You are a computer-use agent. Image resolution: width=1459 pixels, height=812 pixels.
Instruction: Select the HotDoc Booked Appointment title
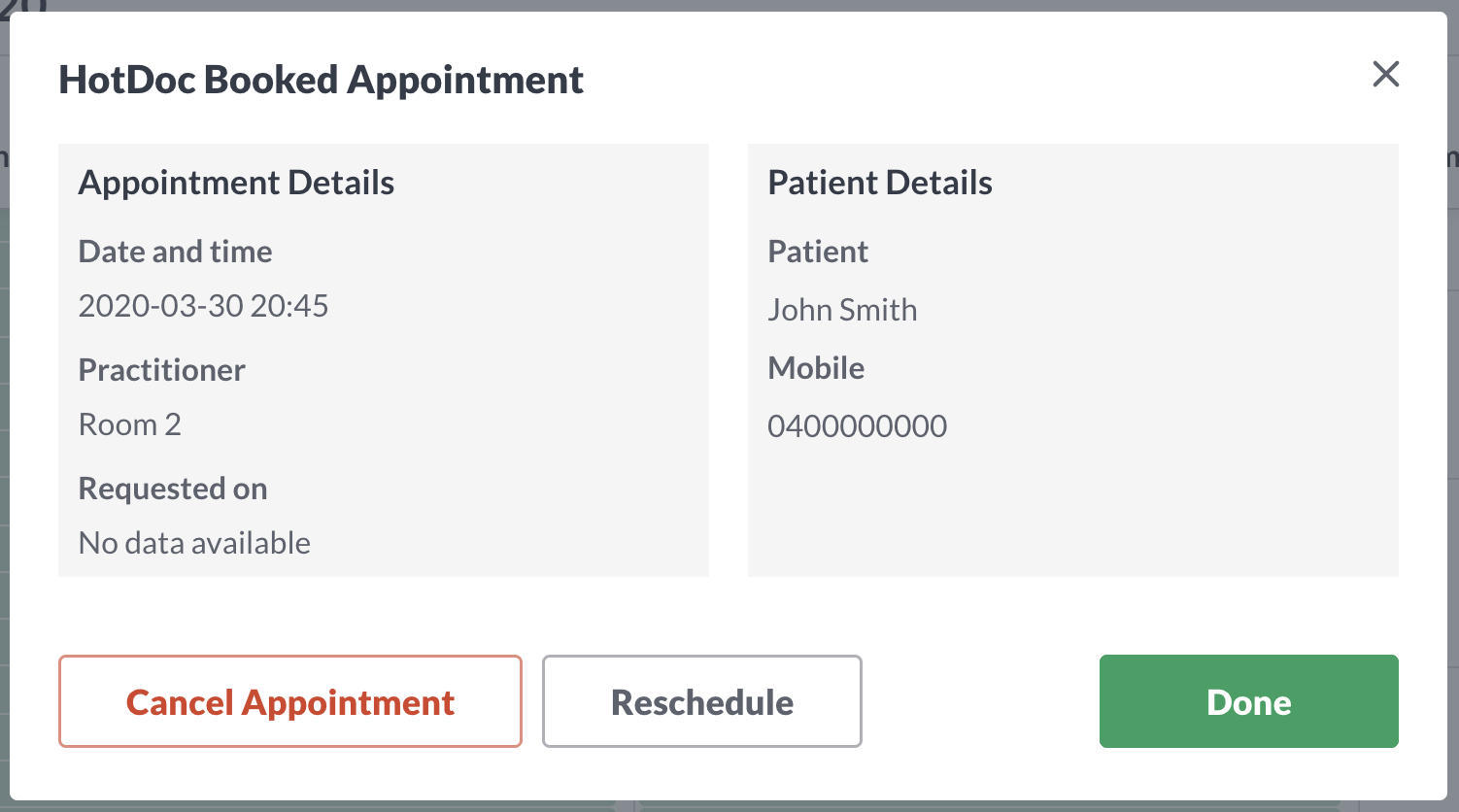(x=322, y=79)
